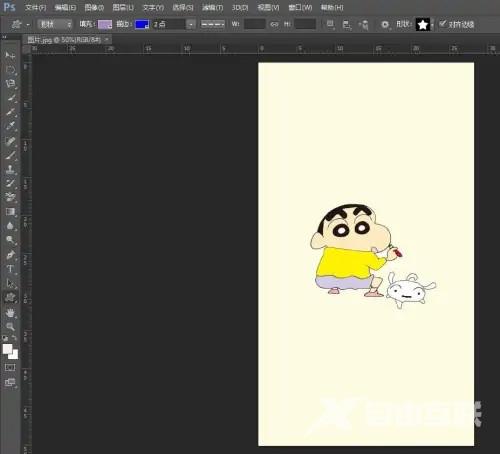500x454 pixels.
Task: Toggle the width-height link icon
Action: (x=274, y=24)
